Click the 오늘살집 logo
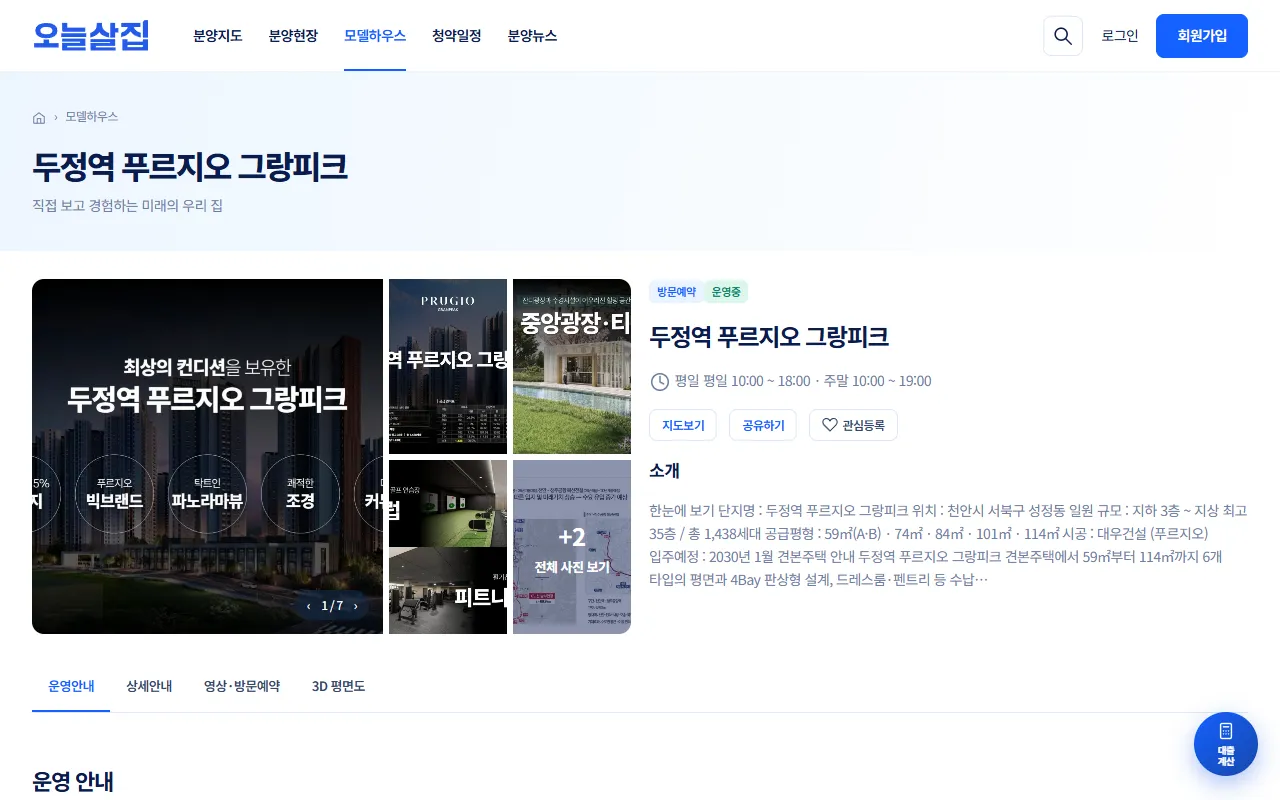The width and height of the screenshot is (1280, 800). pyautogui.click(x=91, y=36)
